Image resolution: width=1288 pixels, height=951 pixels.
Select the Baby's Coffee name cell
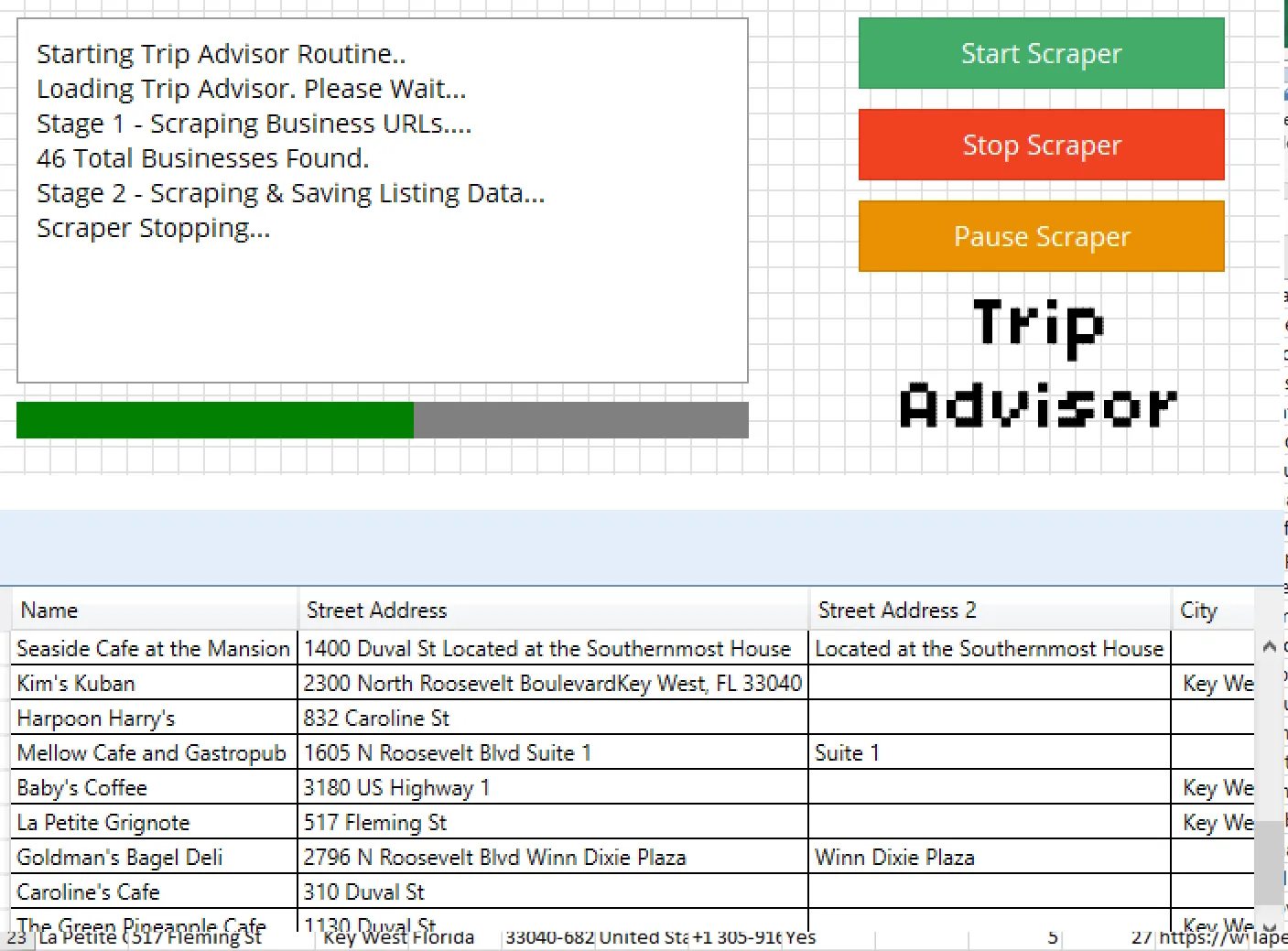(x=154, y=787)
